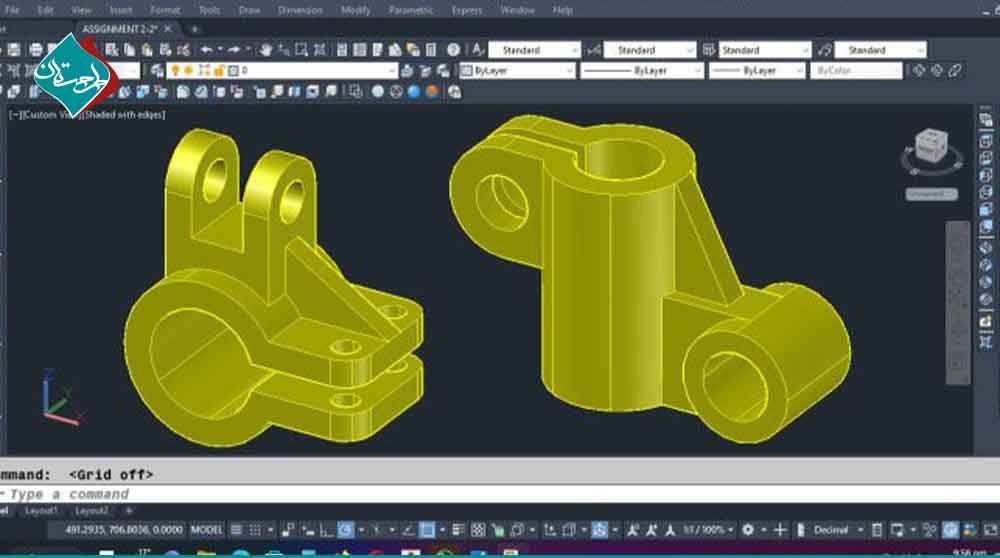The image size is (1000, 558).
Task: Expand the layer list dropdown arrow
Action: (392, 70)
